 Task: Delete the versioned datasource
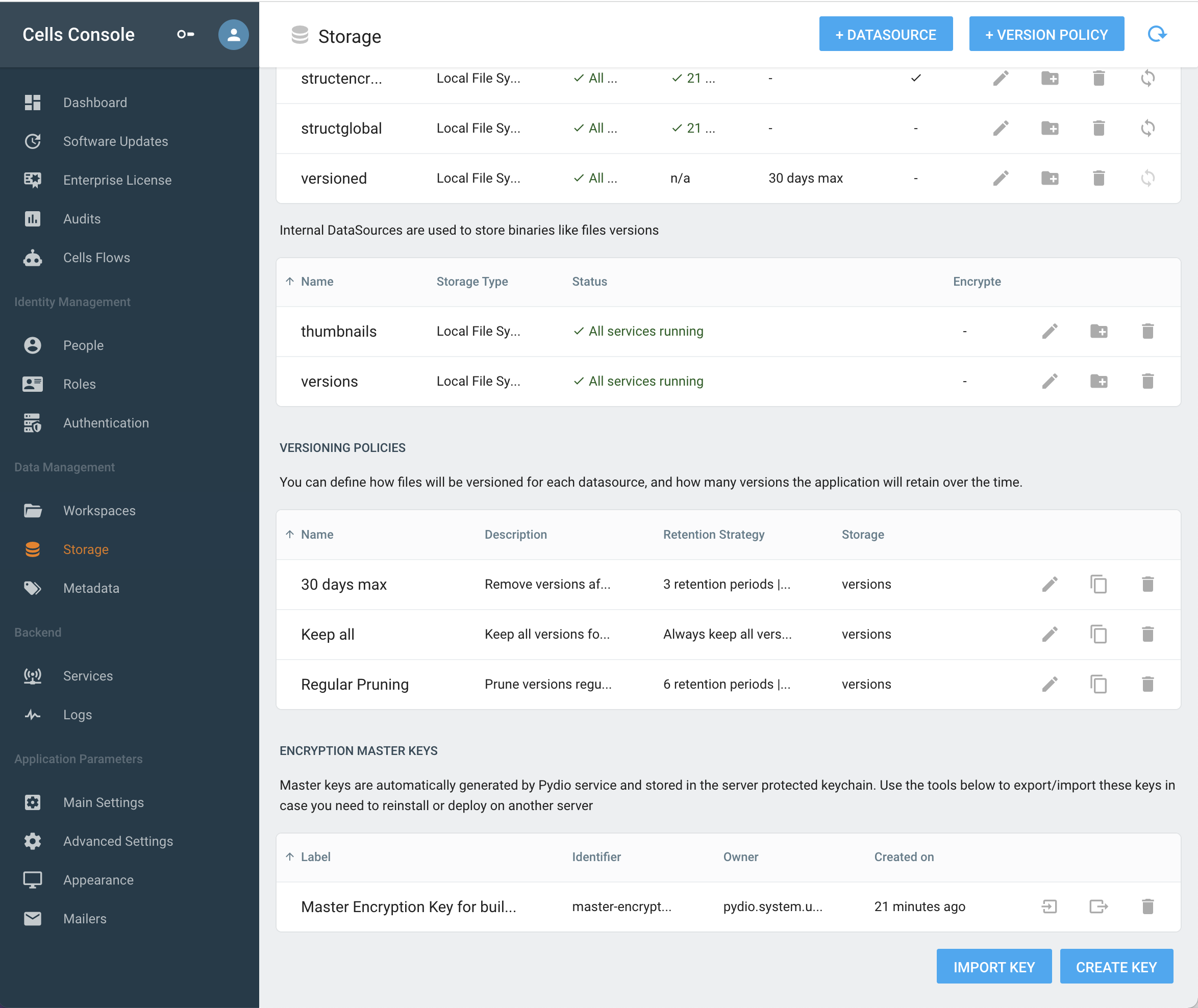pyautogui.click(x=1099, y=178)
